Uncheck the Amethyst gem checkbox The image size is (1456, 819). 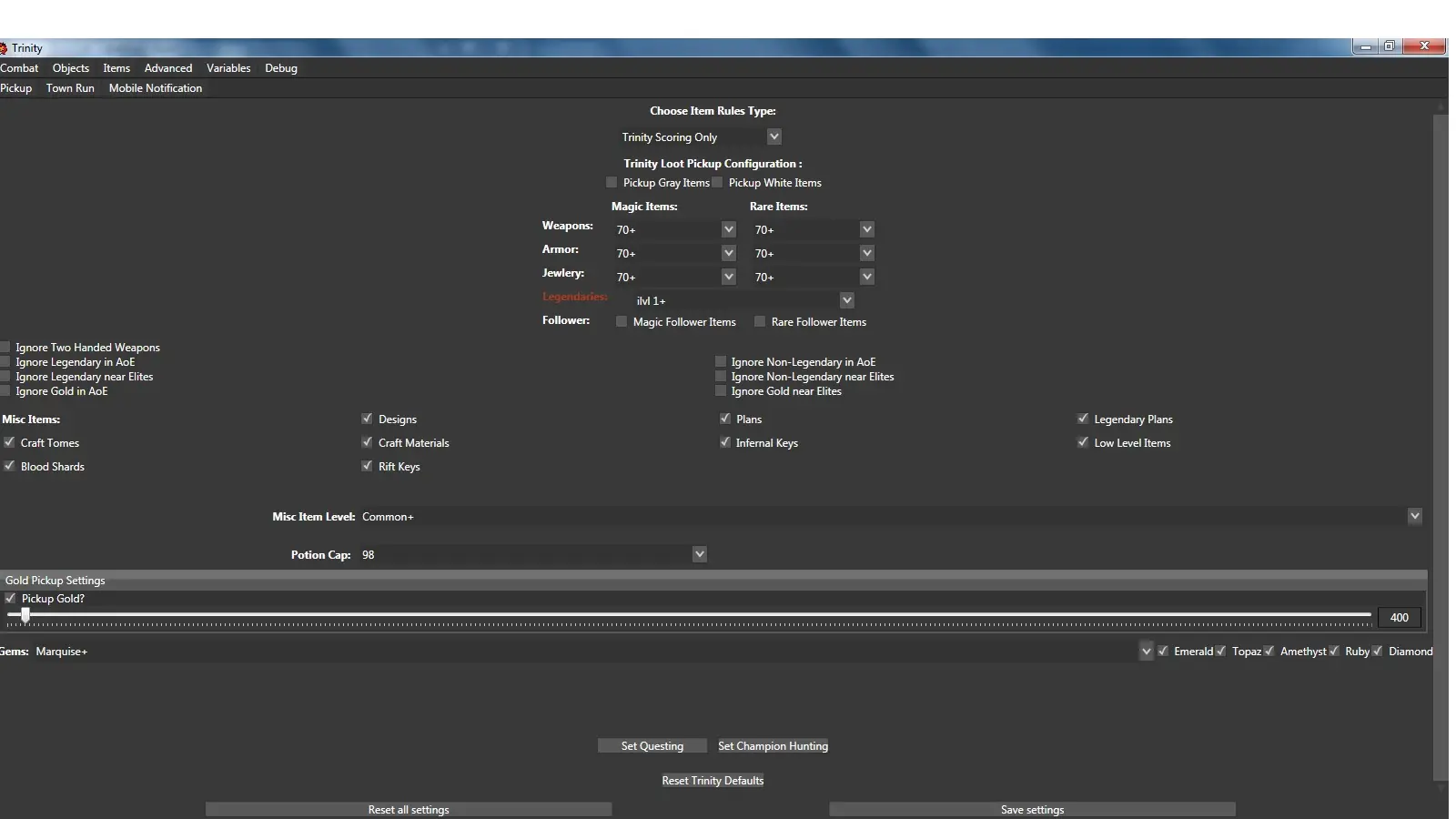coord(1269,651)
